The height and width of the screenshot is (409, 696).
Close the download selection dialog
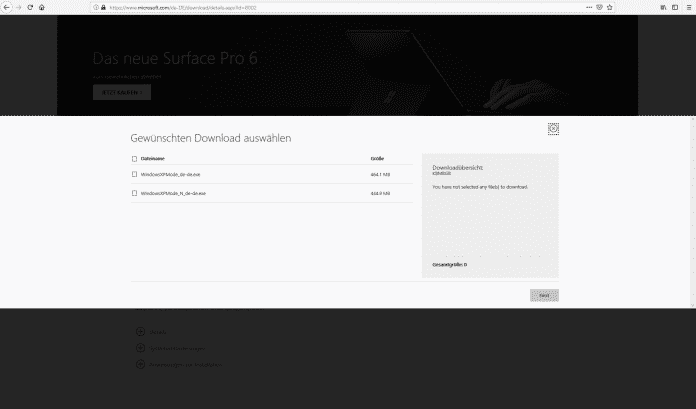pyautogui.click(x=553, y=128)
